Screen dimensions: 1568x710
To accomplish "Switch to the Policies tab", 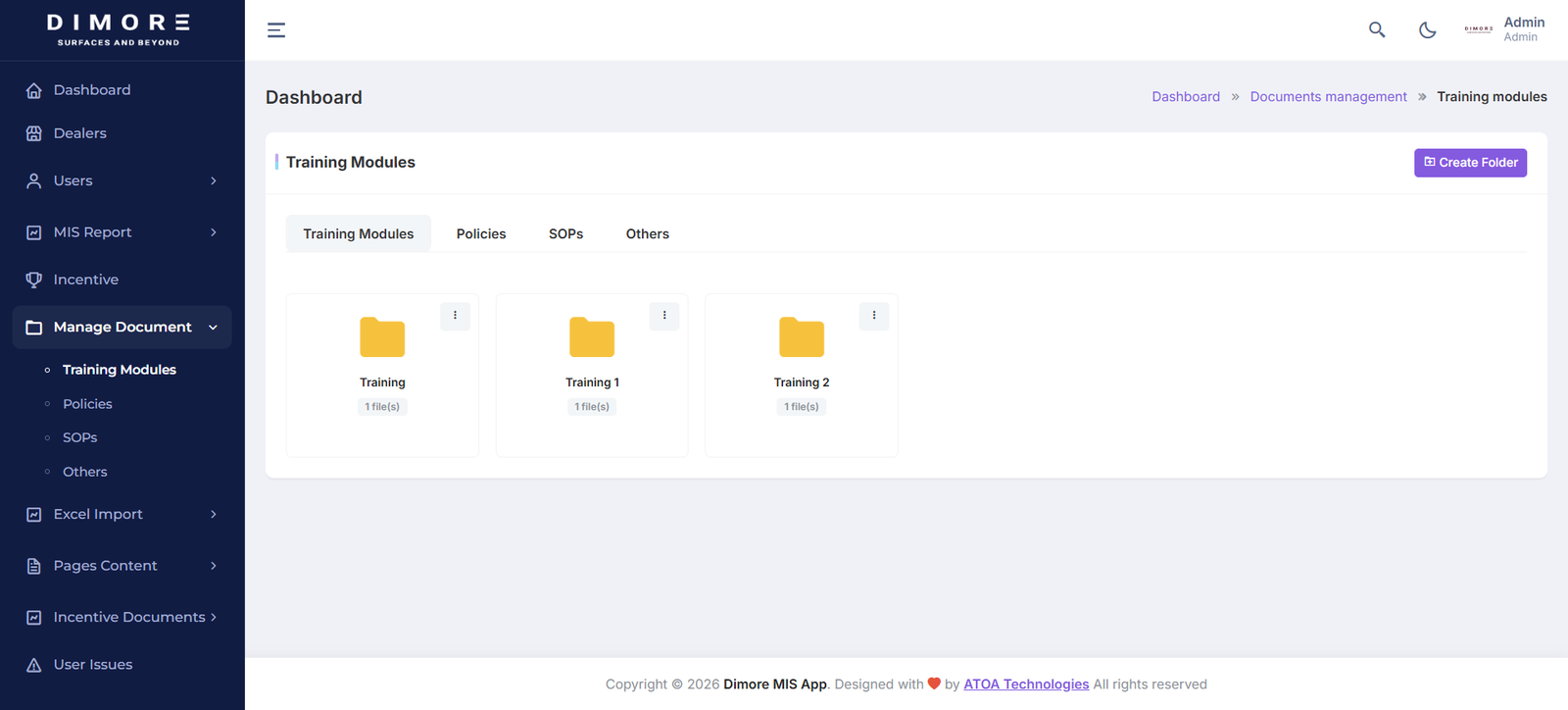I will pos(481,233).
